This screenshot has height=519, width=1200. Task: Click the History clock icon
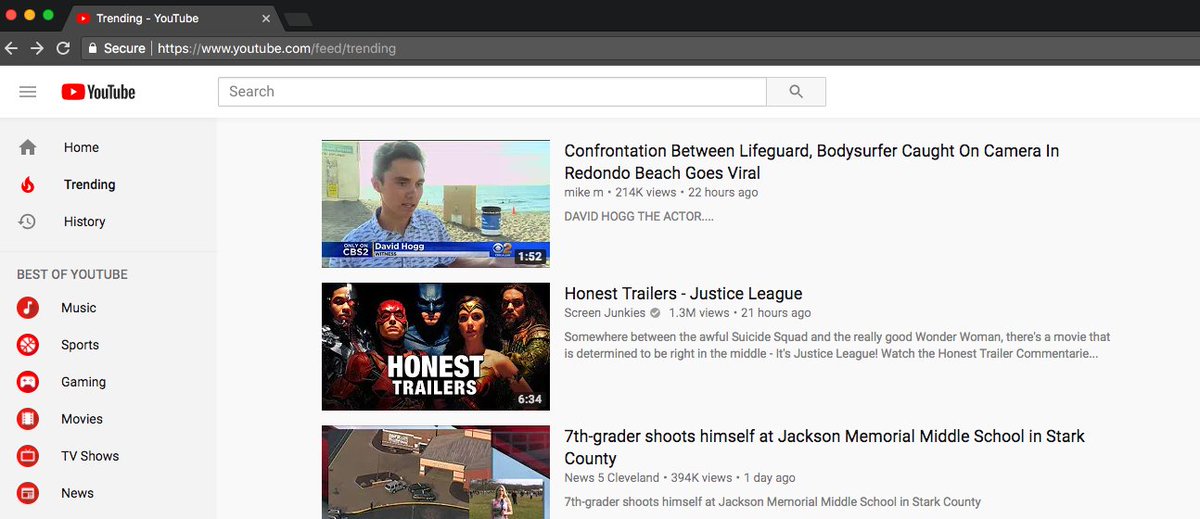coord(28,221)
